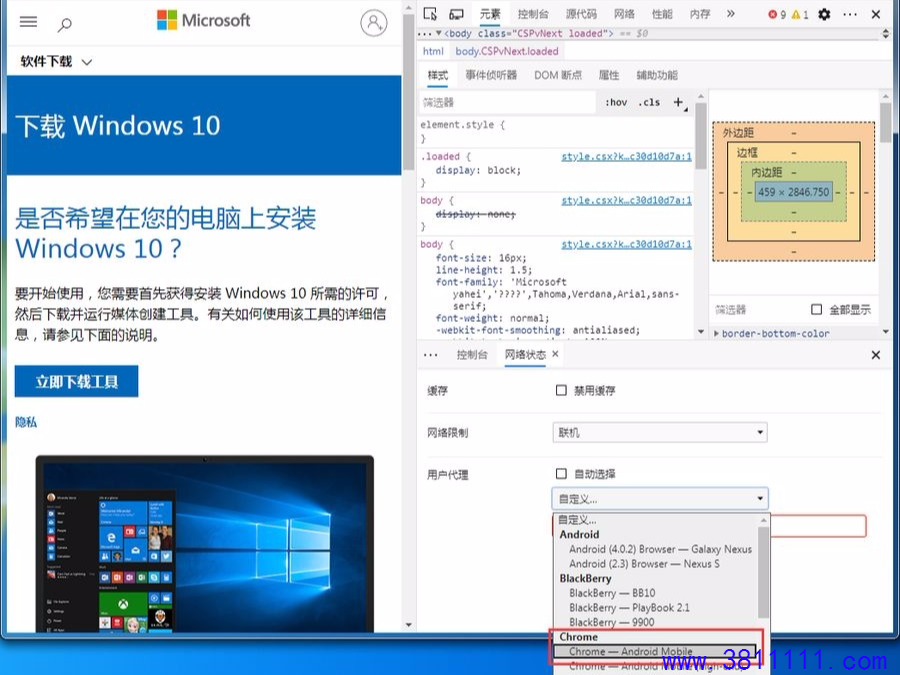
Task: Activate the inspect element picker icon
Action: [430, 14]
